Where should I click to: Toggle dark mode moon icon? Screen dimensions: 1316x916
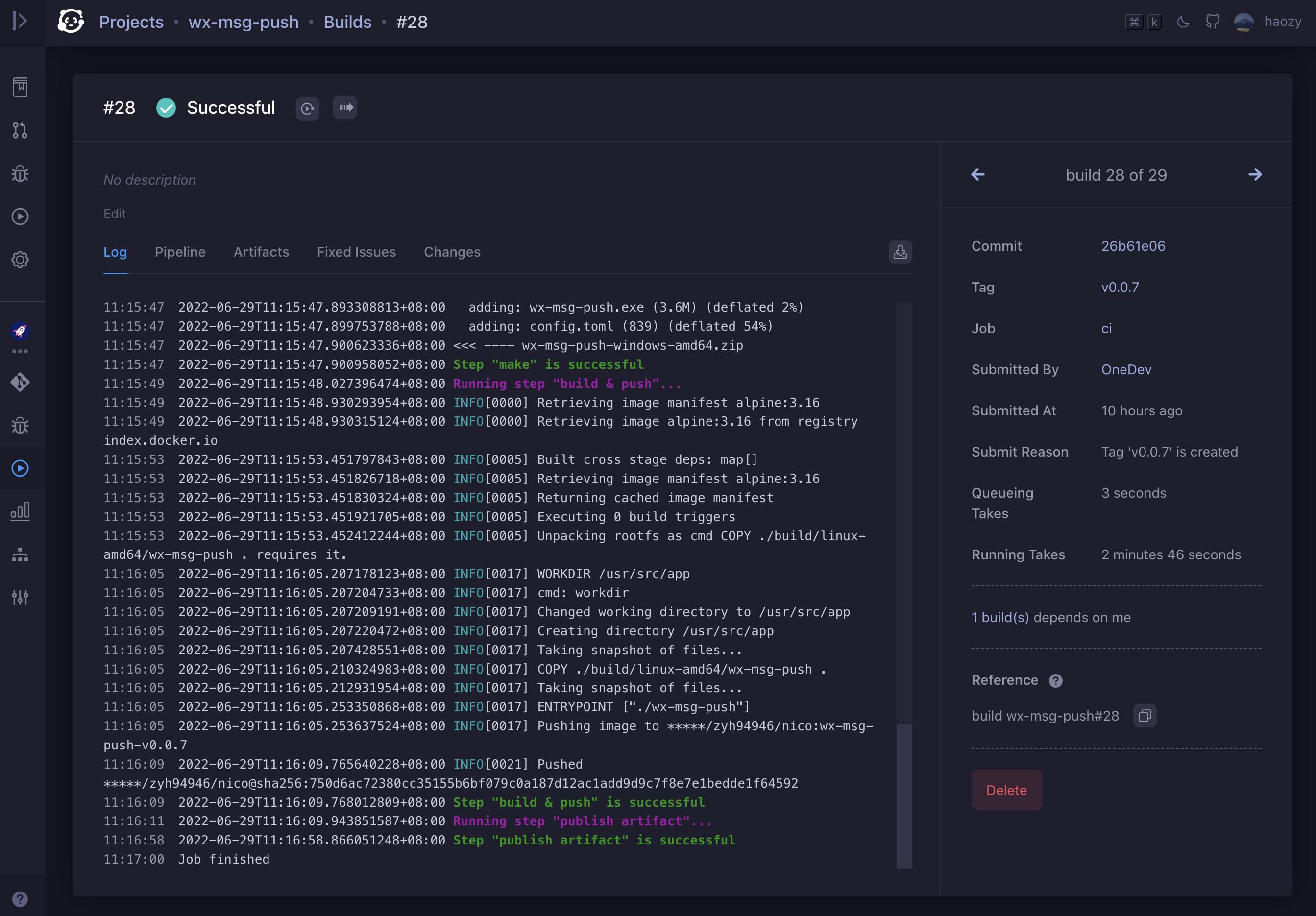click(x=1182, y=23)
